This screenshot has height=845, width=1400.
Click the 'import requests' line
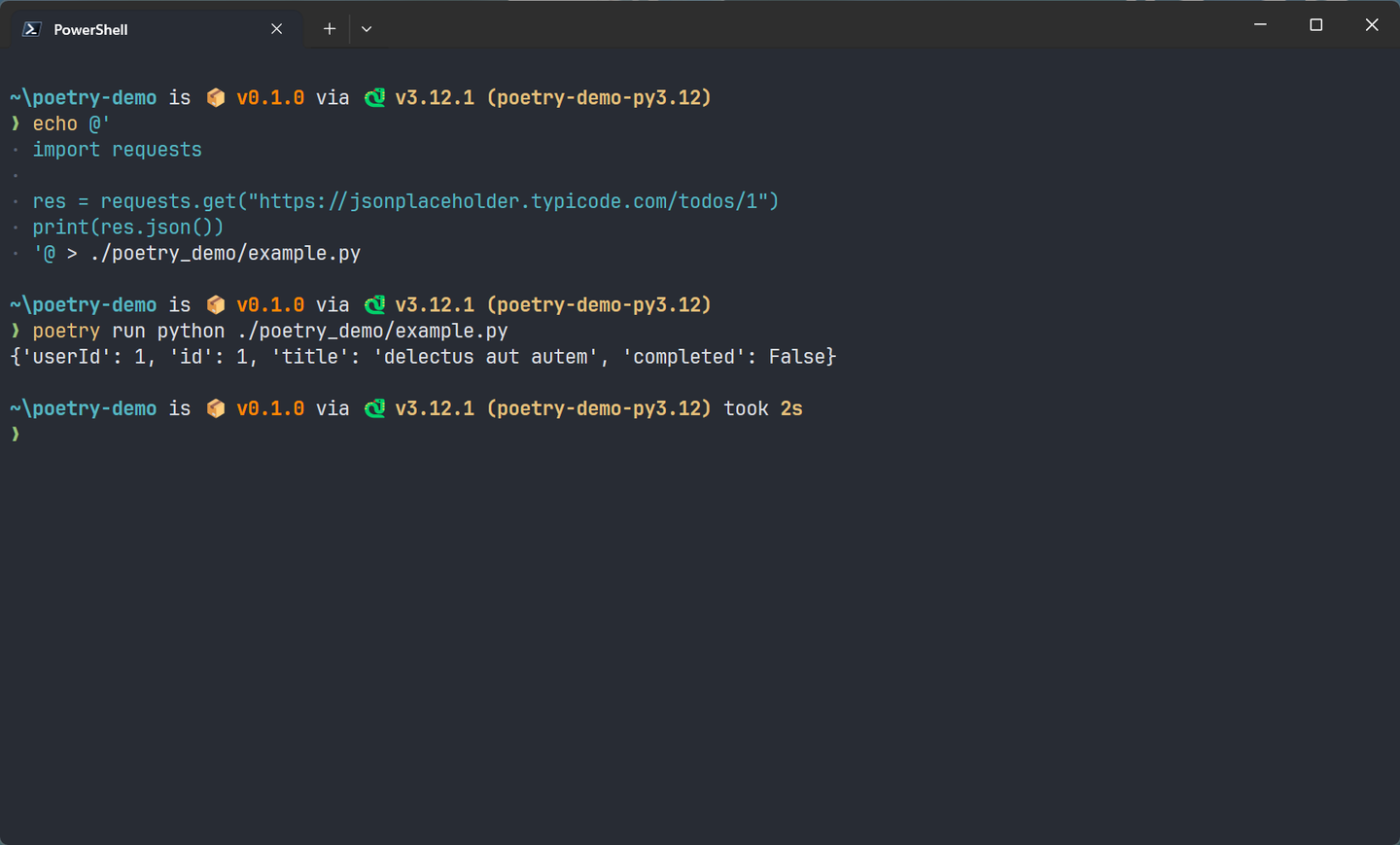[118, 150]
